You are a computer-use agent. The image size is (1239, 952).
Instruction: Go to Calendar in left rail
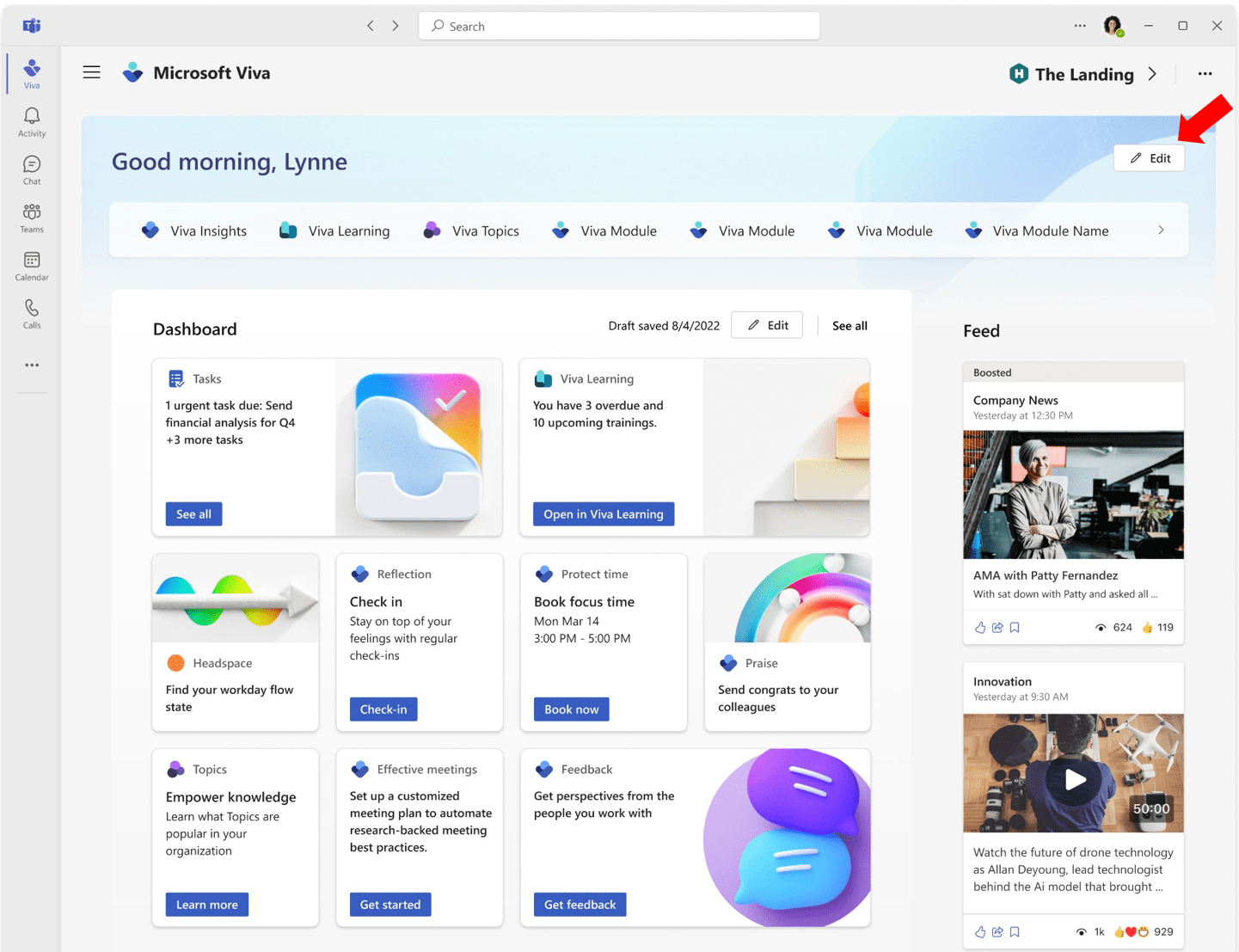pos(32,266)
